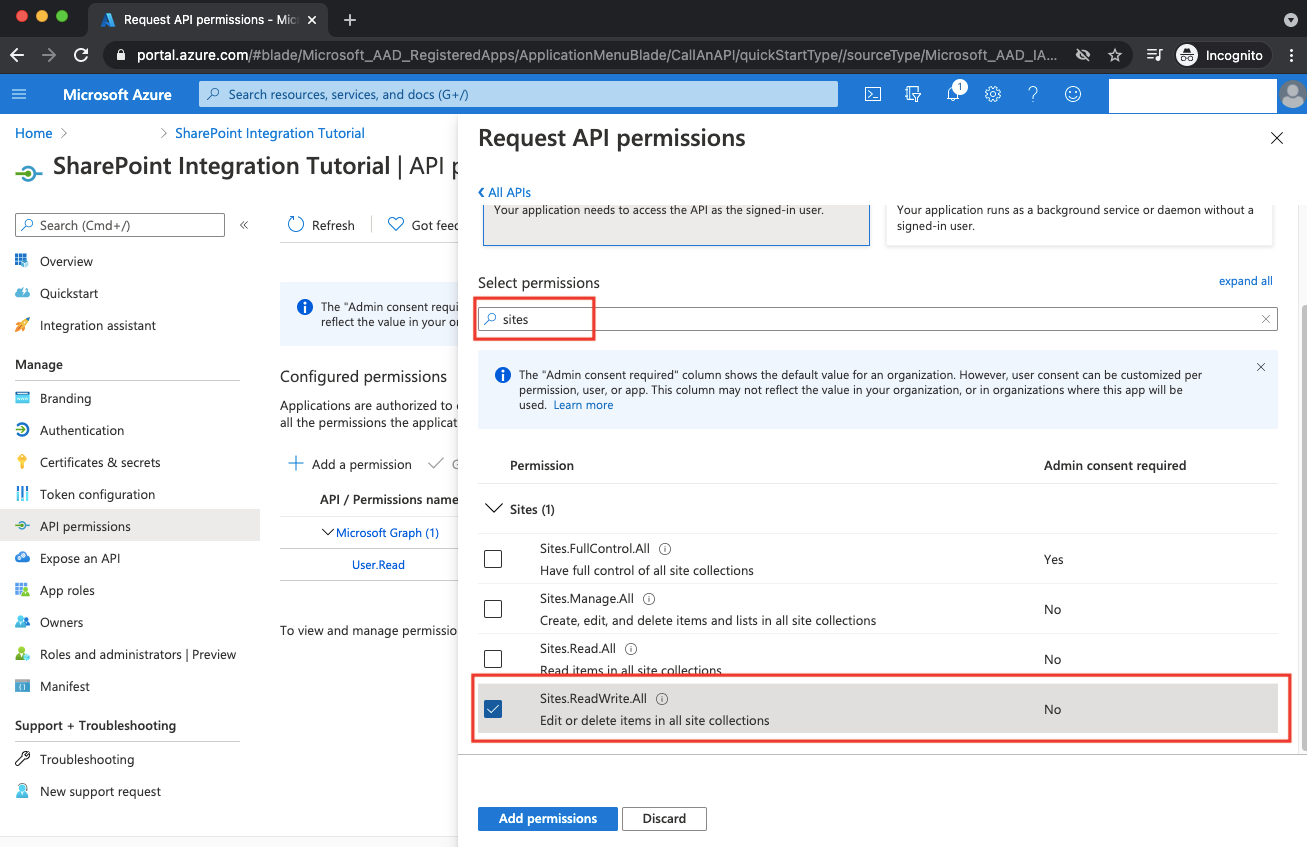Collapse the left menu with chevrons
The width and height of the screenshot is (1307, 847).
244,225
